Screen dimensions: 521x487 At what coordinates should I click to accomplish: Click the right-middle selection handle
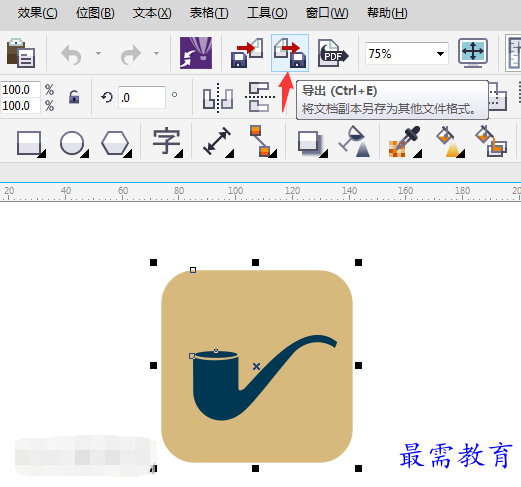pos(358,366)
